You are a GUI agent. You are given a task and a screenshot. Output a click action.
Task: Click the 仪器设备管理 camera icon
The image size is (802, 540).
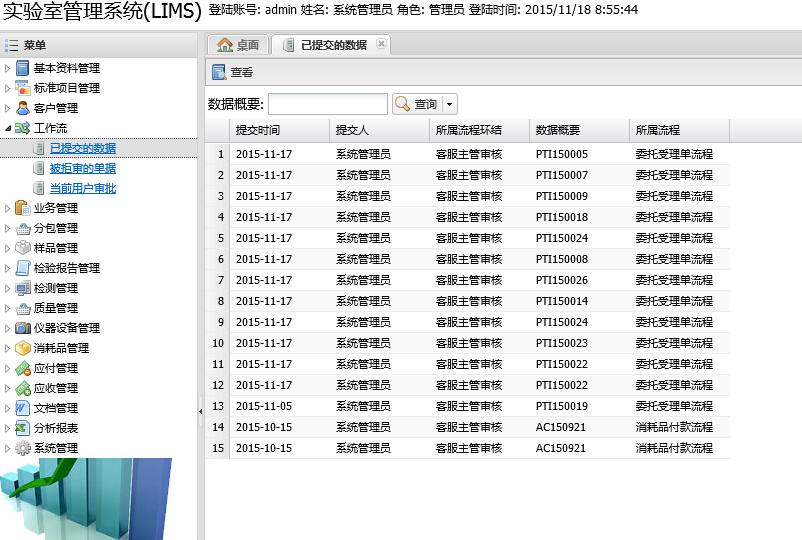pyautogui.click(x=23, y=328)
